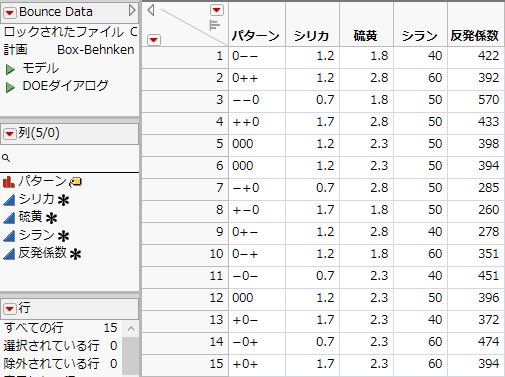
Task: Select the パターン column header
Action: (257, 24)
